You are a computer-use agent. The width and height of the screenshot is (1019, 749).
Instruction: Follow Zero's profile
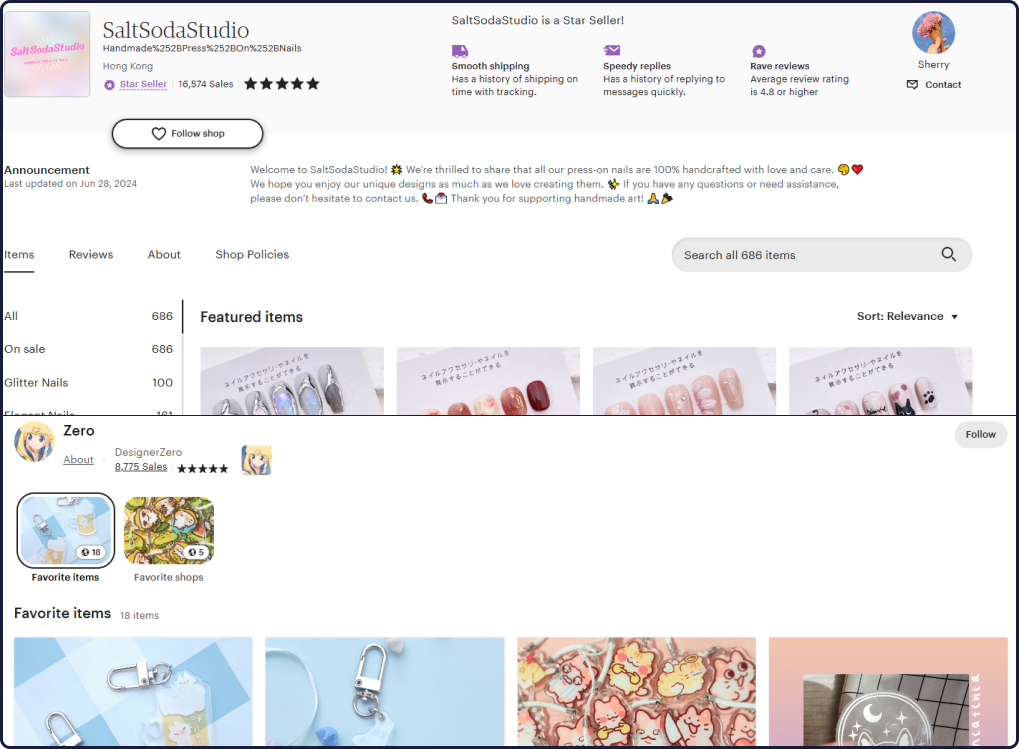[x=980, y=435]
